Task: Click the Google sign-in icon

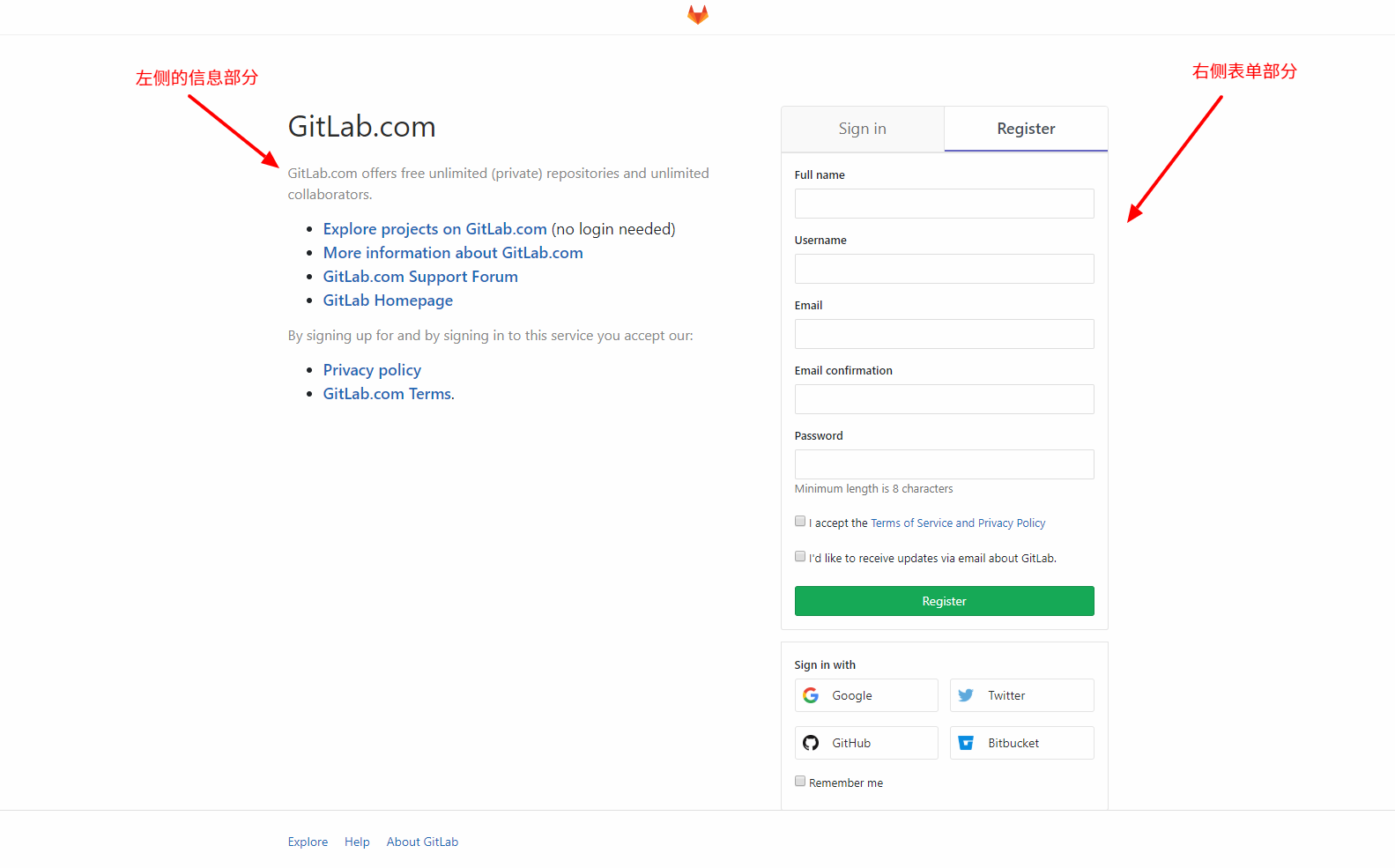Action: pos(811,695)
